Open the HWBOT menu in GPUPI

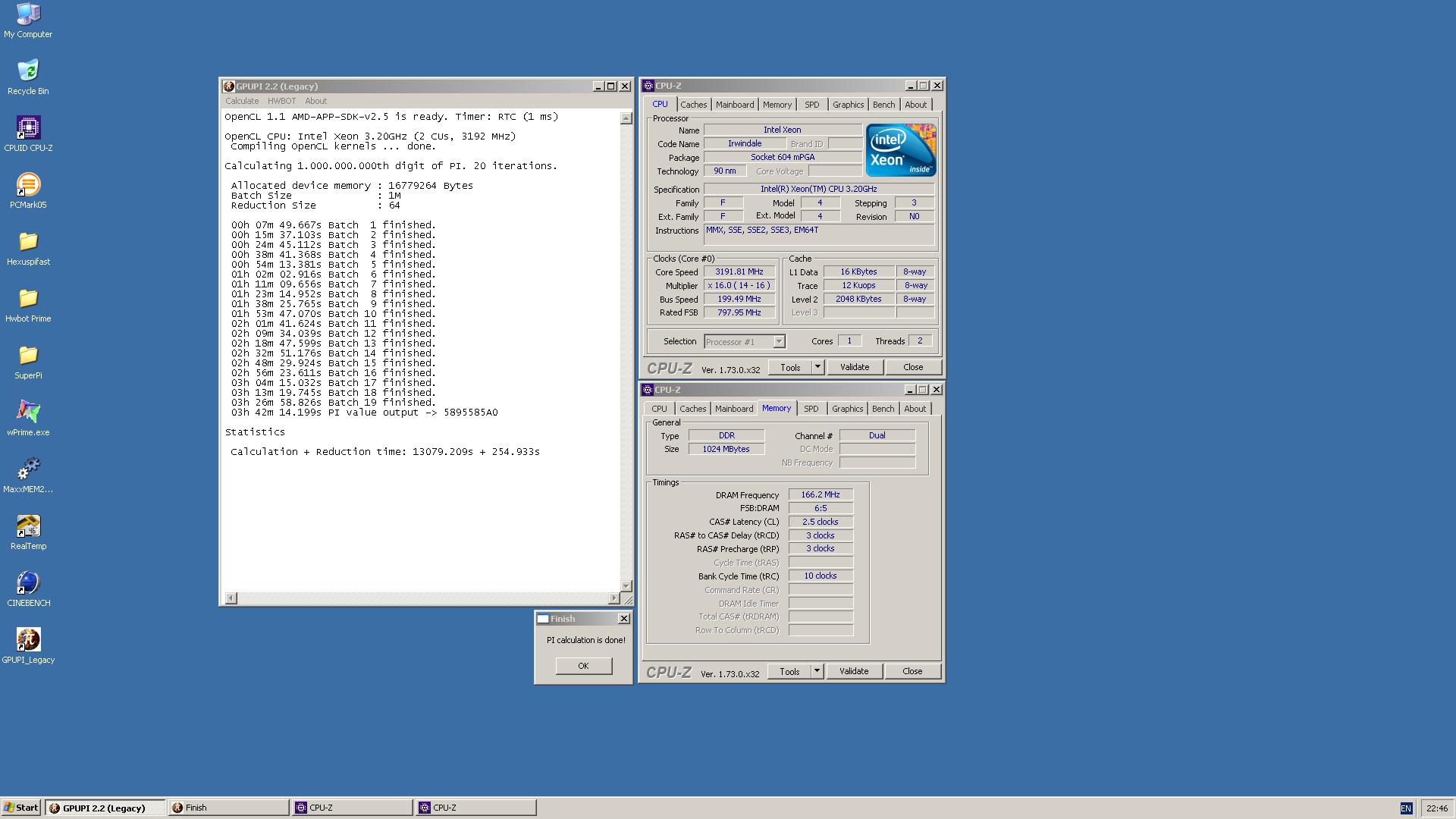click(x=281, y=101)
